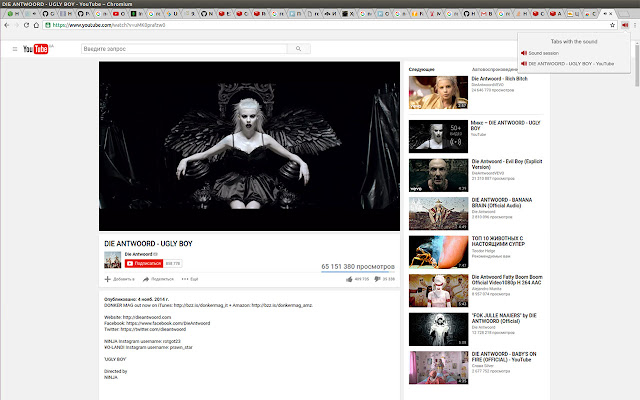Screen dimensions: 640x400
Task: Click the address bar URL
Action: coord(109,25)
